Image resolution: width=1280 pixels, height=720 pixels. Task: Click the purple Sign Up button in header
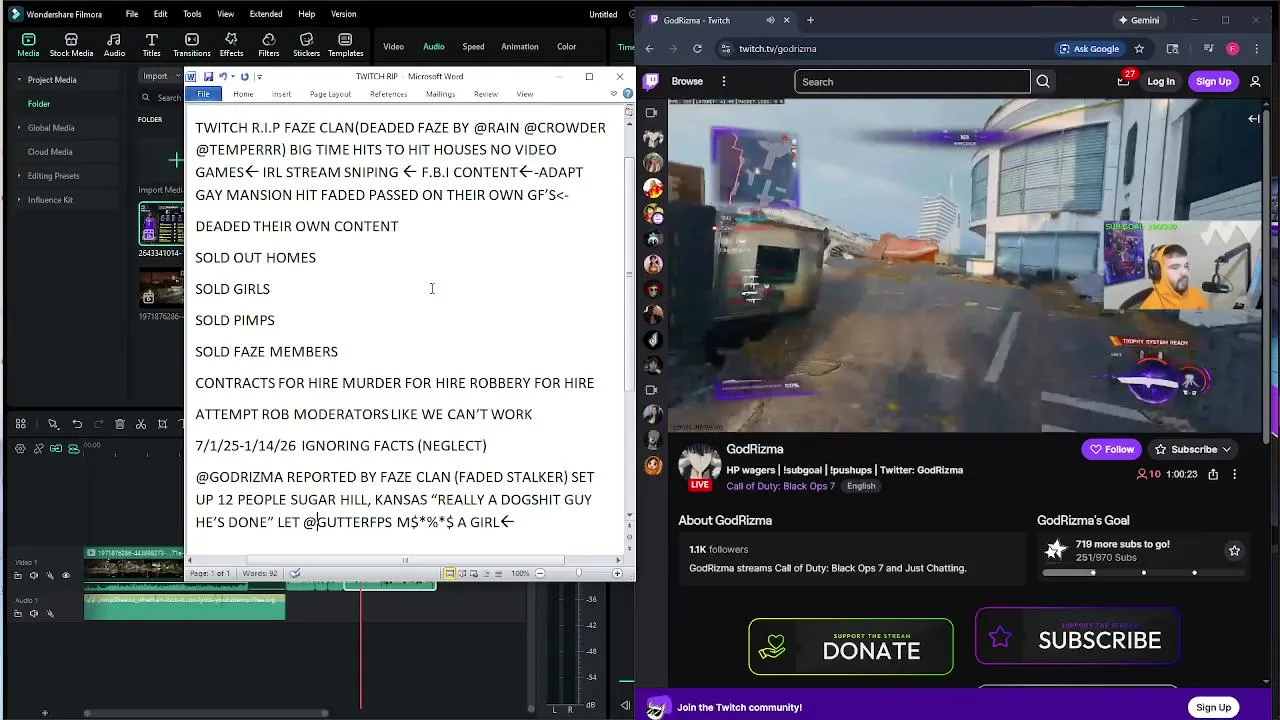tap(1213, 81)
